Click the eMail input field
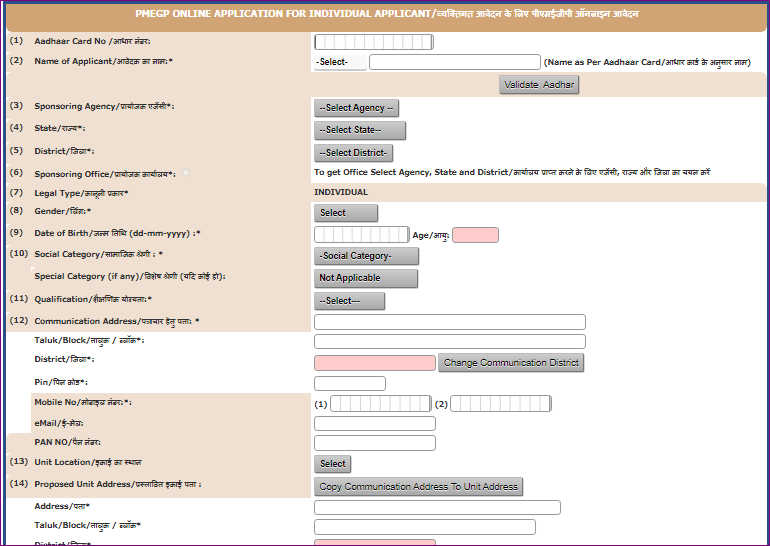The image size is (770, 546). pos(374,424)
